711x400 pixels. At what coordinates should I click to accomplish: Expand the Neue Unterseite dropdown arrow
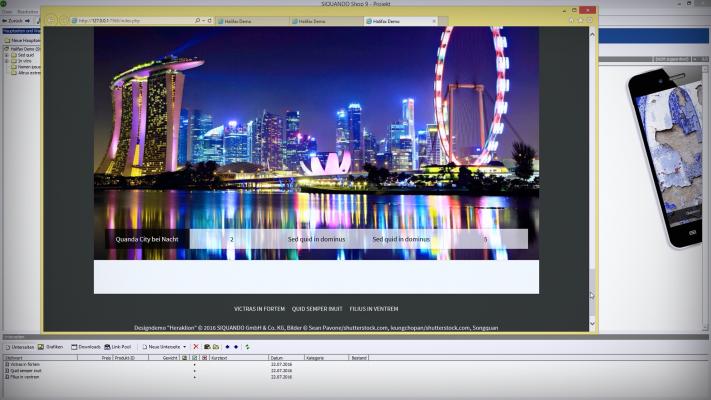(184, 347)
